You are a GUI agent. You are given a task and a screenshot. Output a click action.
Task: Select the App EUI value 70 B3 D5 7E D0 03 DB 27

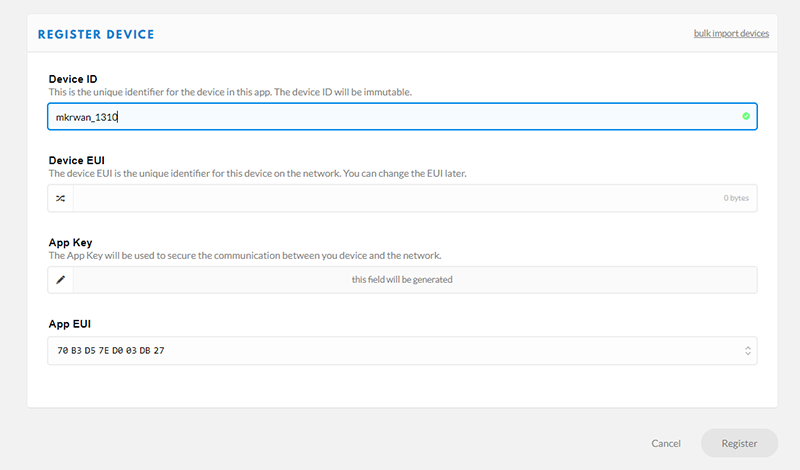pos(111,351)
